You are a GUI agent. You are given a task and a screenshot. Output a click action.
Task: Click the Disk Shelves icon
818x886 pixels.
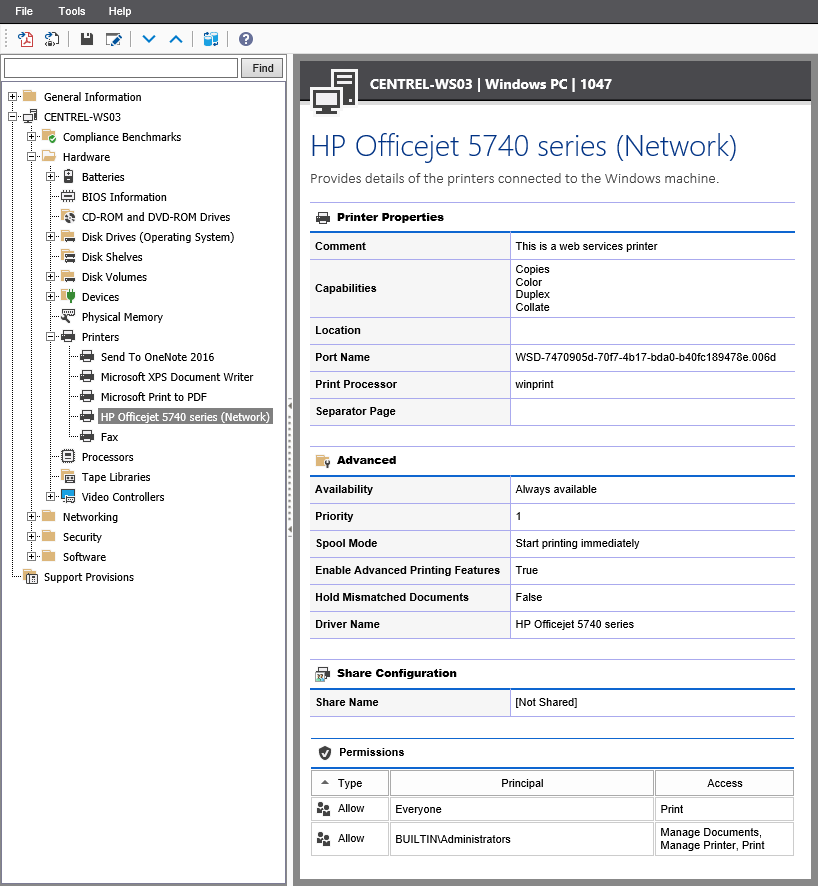(x=68, y=257)
